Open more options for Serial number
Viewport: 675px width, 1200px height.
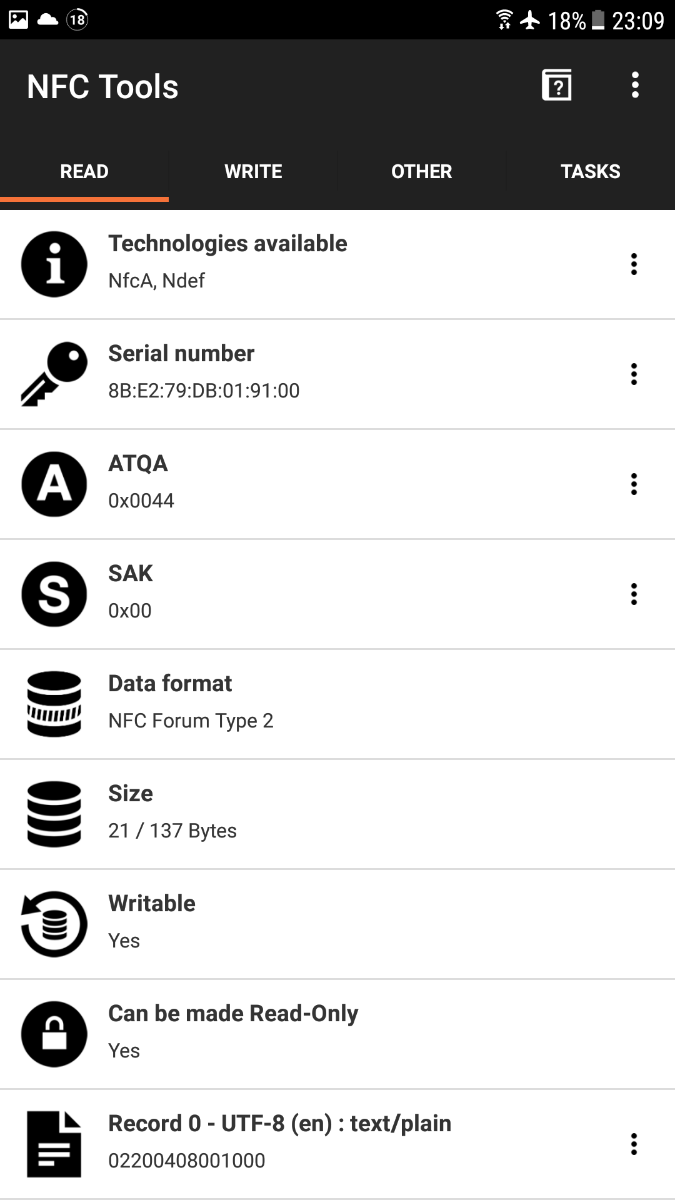tap(634, 374)
